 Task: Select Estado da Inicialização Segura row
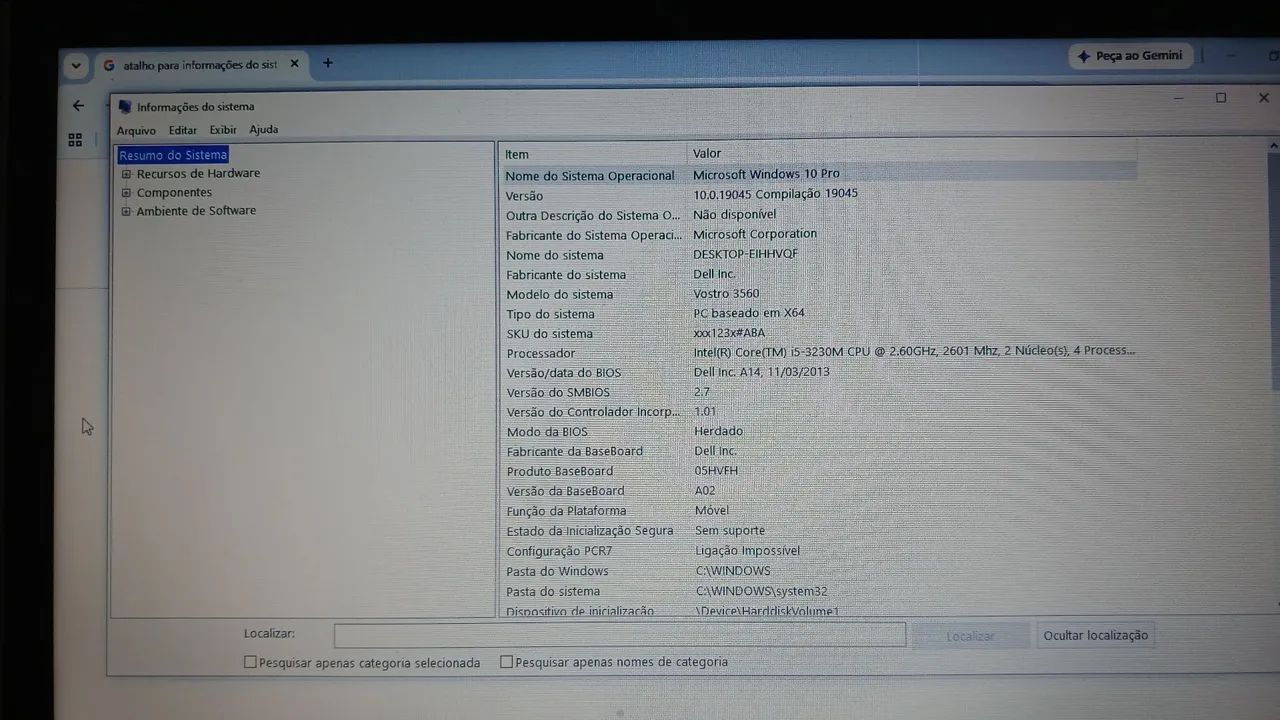(x=818, y=531)
